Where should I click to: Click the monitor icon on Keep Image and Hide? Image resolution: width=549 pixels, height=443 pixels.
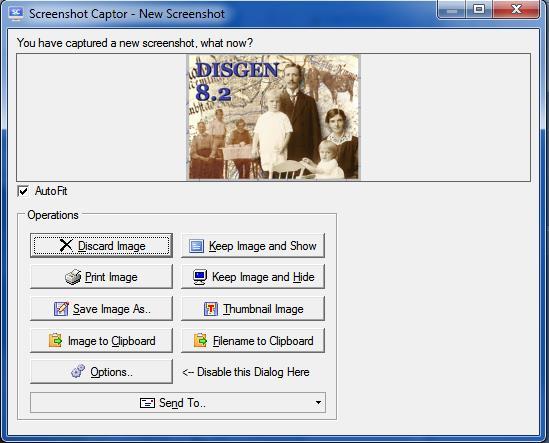pyautogui.click(x=200, y=277)
